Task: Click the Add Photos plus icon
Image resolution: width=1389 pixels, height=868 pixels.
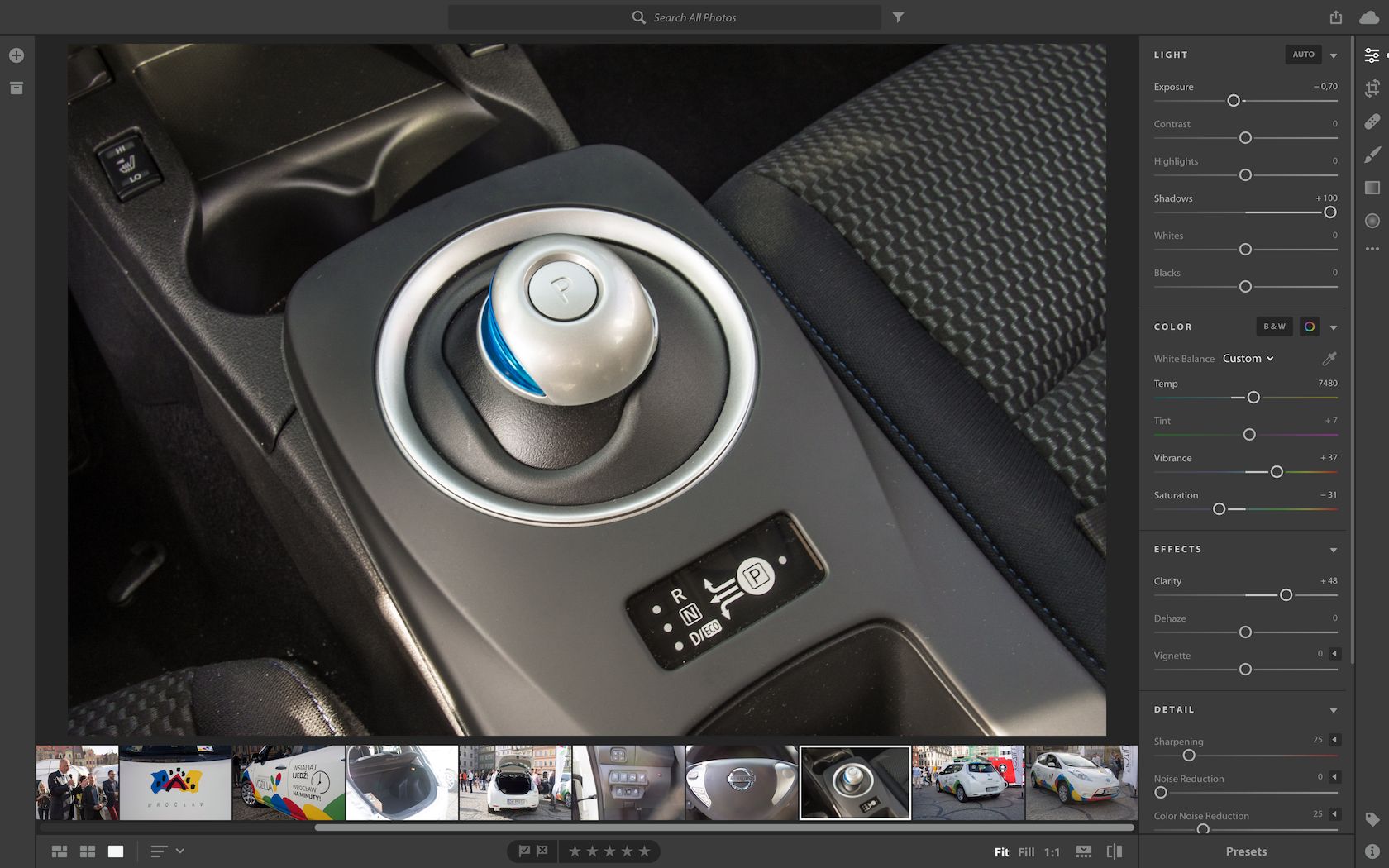Action: [17, 55]
